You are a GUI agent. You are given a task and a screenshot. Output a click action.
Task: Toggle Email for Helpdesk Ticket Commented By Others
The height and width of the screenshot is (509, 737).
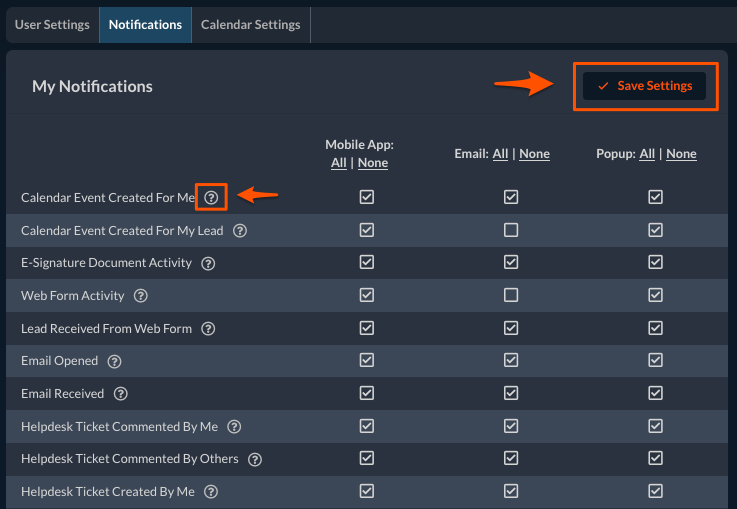[511, 458]
